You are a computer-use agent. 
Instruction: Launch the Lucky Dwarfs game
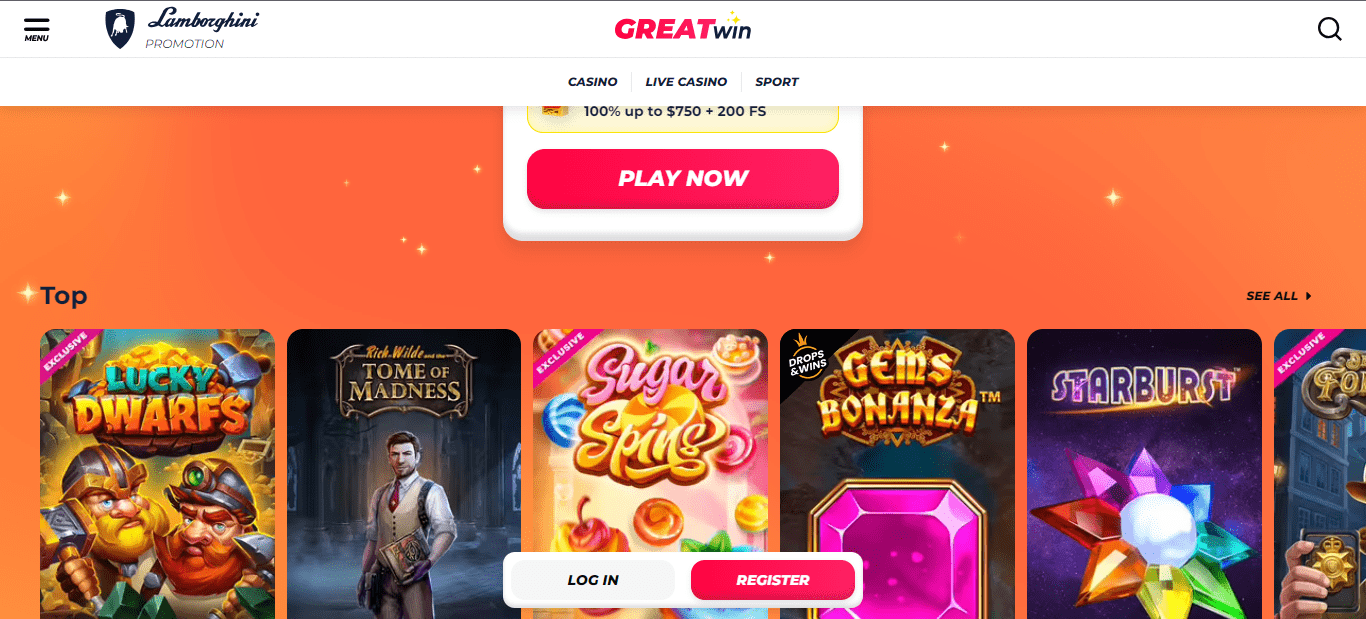(157, 474)
